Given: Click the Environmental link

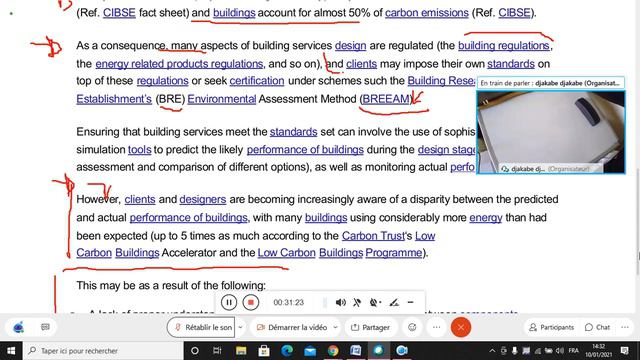Looking at the screenshot, I should (x=222, y=99).
